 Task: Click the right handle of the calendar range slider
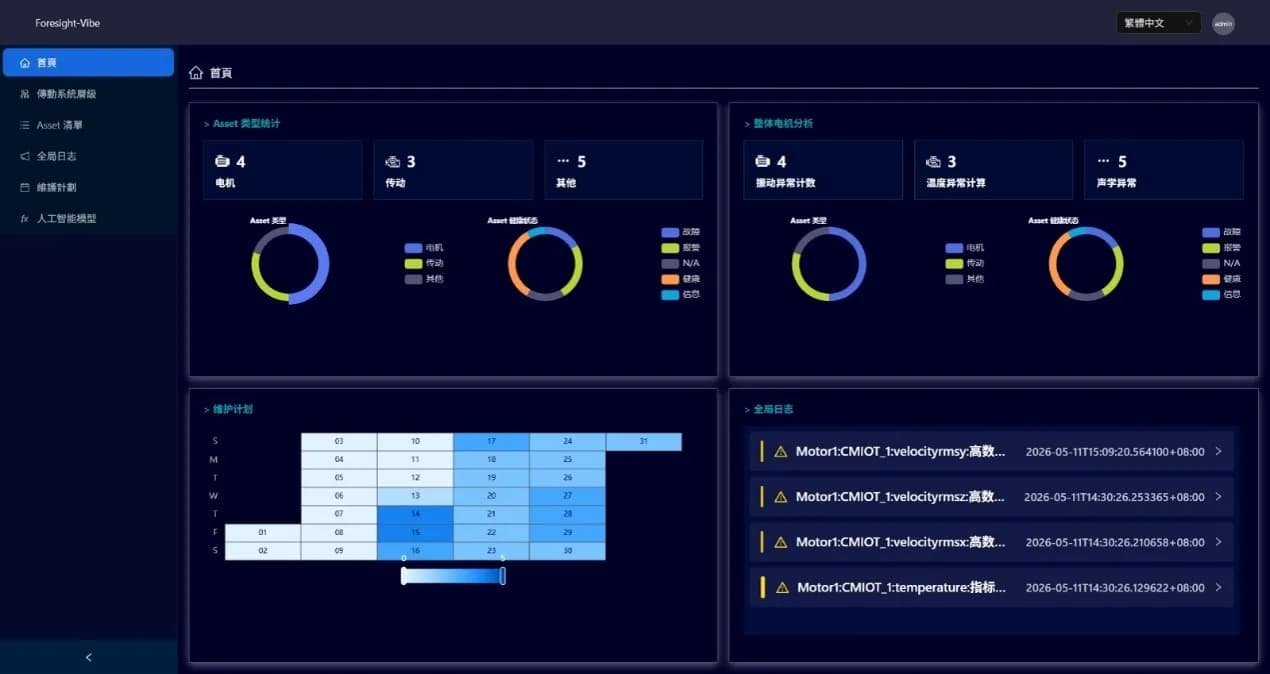click(x=502, y=576)
